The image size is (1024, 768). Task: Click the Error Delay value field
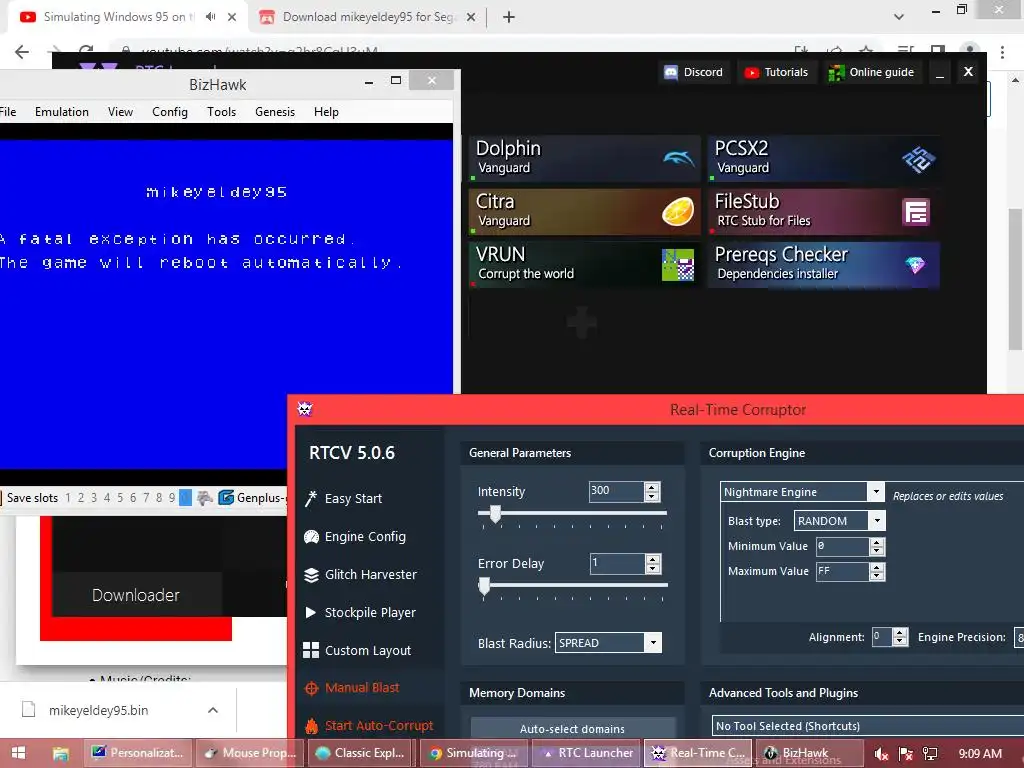(x=616, y=563)
